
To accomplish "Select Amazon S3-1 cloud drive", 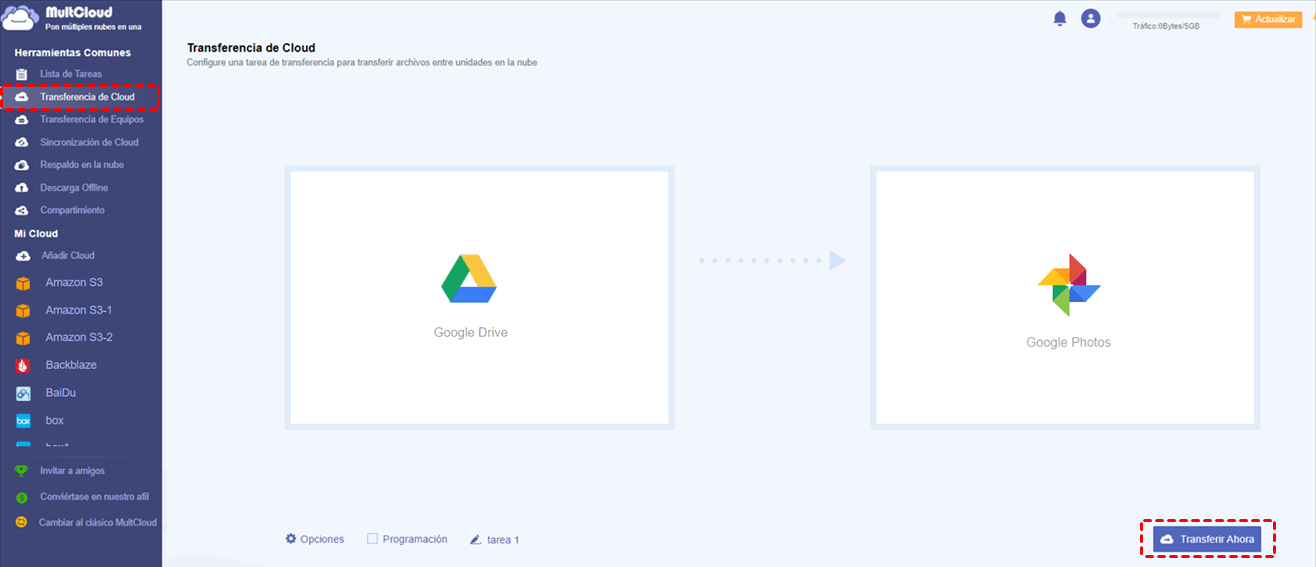I will (x=80, y=310).
